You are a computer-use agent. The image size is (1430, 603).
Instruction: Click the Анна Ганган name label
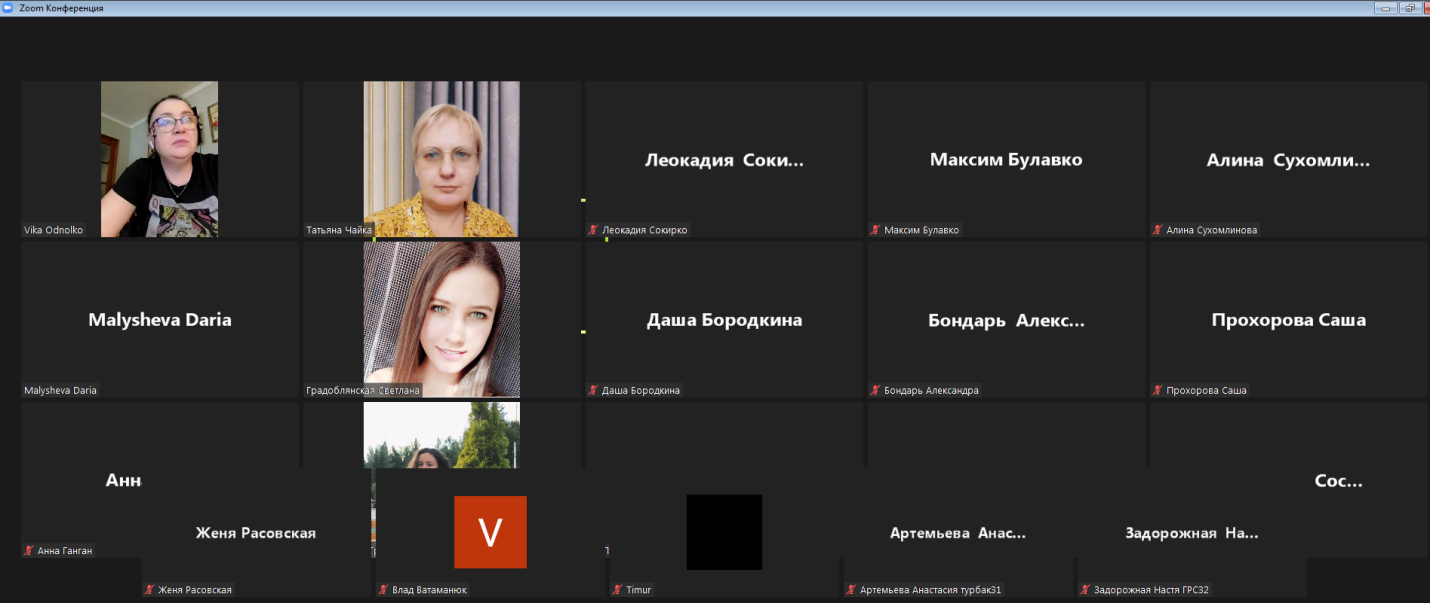[x=65, y=550]
